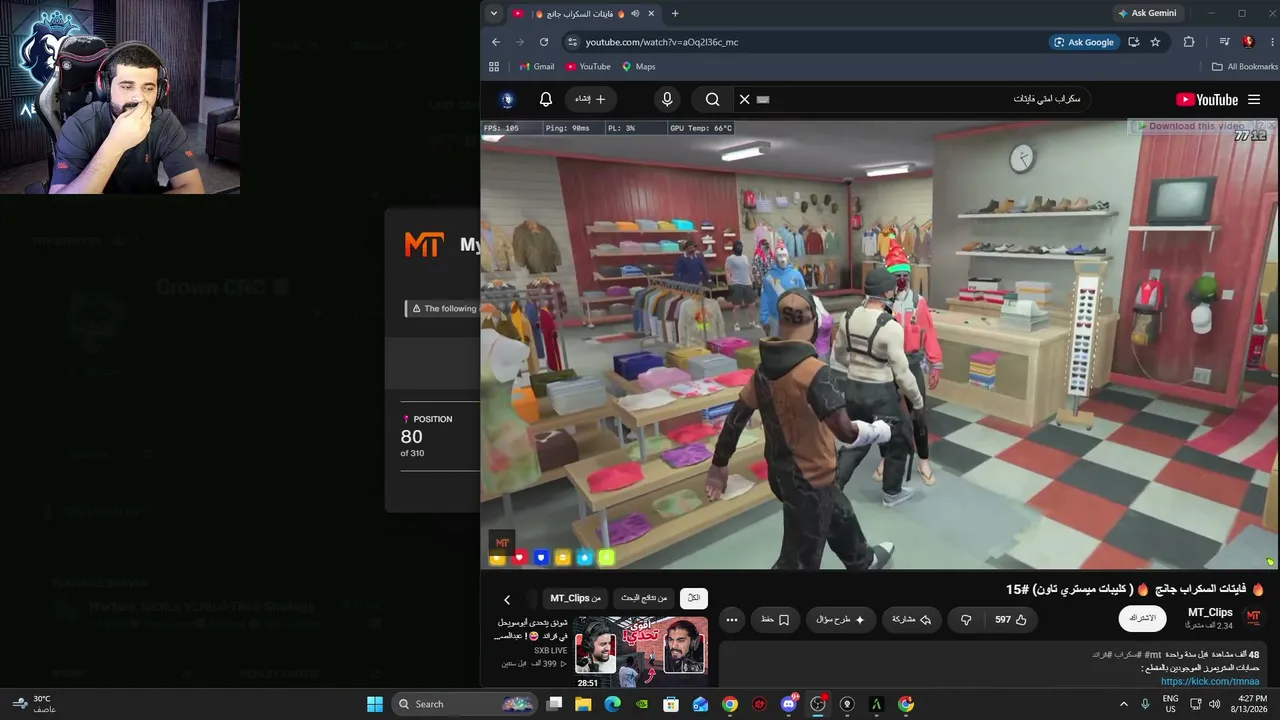Open NVIDIA app from taskbar
This screenshot has width=1280, height=720.
point(642,704)
